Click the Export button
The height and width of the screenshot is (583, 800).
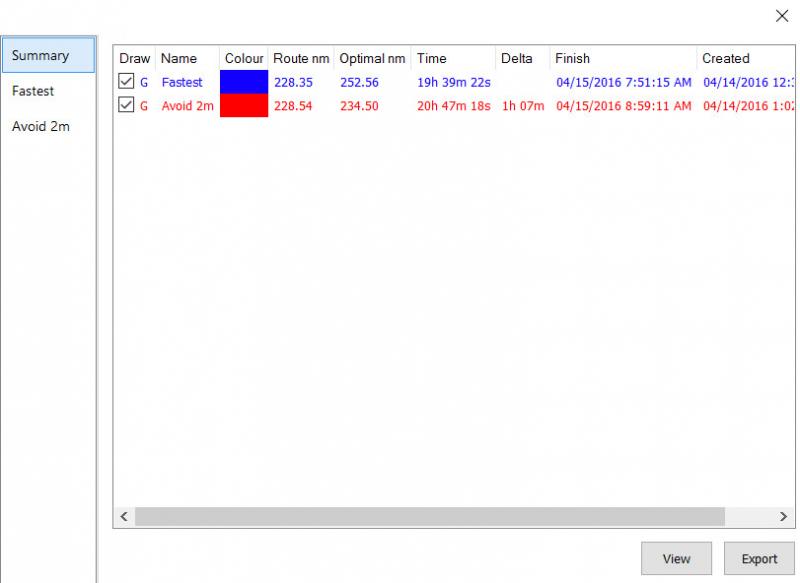tap(759, 558)
